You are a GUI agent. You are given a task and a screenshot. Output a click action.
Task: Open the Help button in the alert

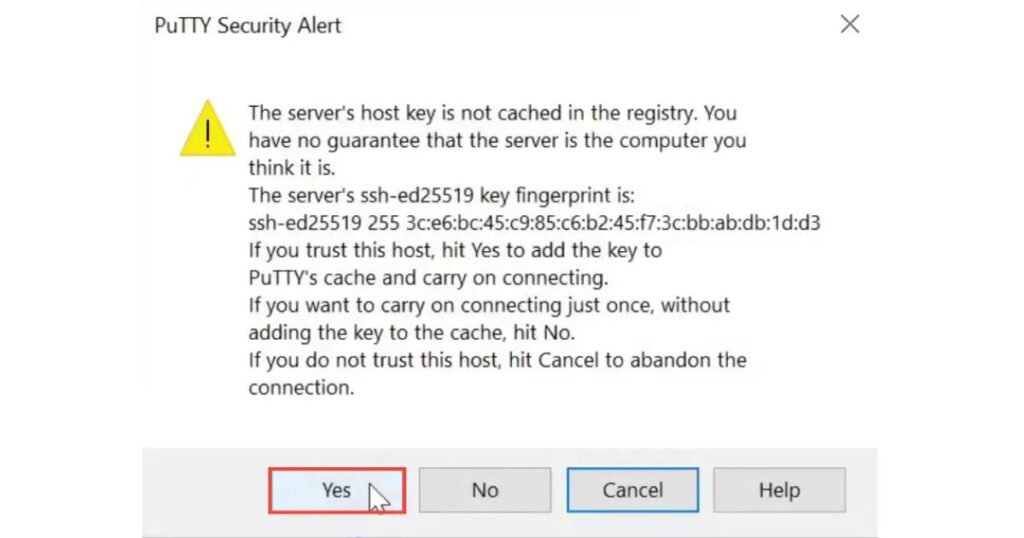click(x=778, y=490)
